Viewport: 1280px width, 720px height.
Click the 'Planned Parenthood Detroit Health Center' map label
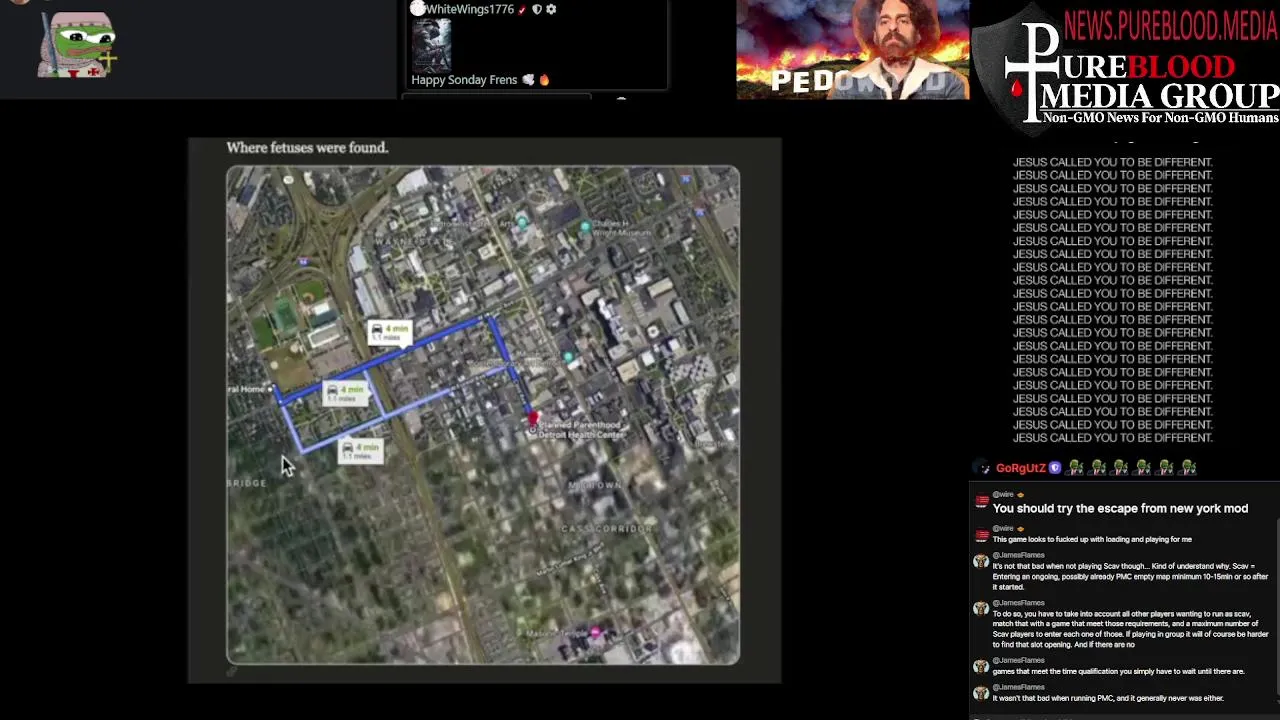[580, 430]
